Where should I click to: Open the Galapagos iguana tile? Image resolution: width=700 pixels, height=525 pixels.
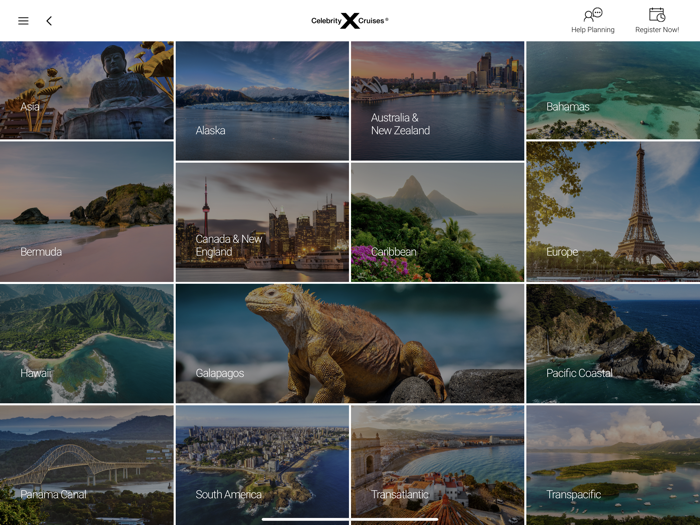coord(350,344)
